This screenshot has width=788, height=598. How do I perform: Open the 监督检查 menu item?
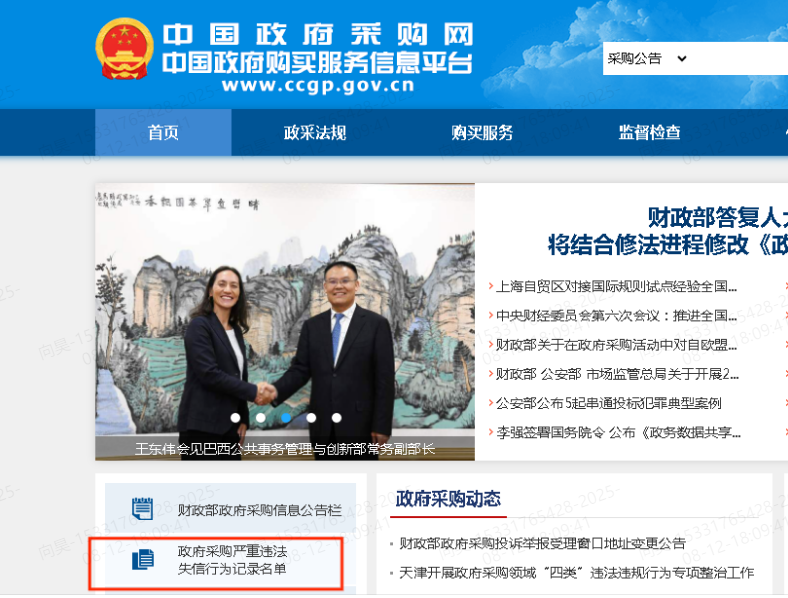[x=649, y=133]
